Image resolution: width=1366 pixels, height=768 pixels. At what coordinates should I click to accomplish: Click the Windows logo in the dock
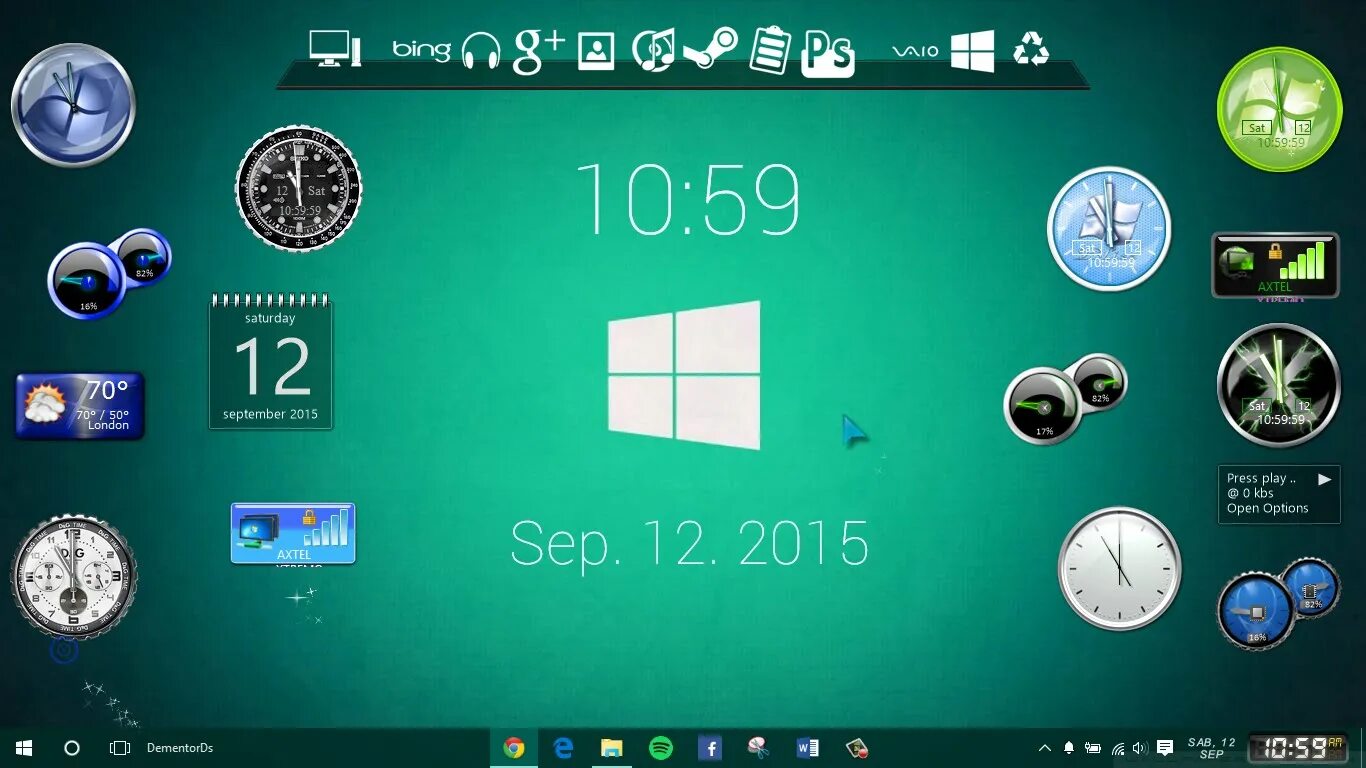pos(972,51)
